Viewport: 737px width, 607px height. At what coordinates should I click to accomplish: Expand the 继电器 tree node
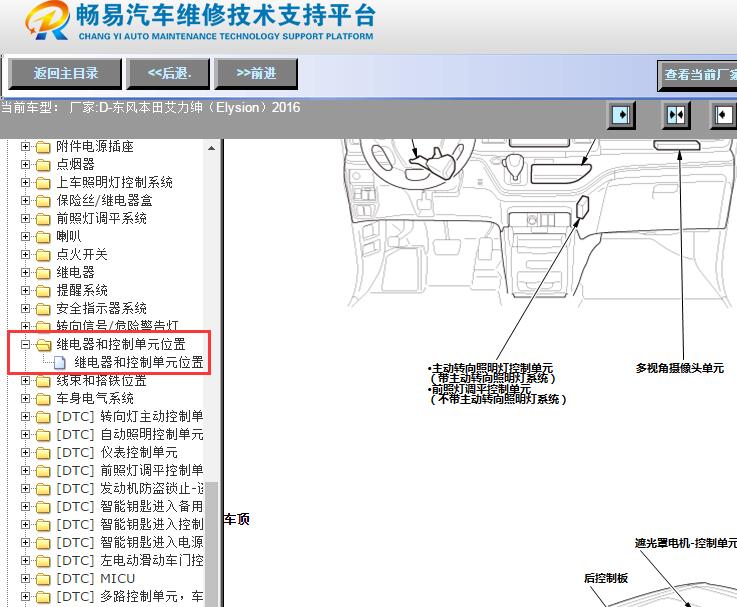pos(25,273)
